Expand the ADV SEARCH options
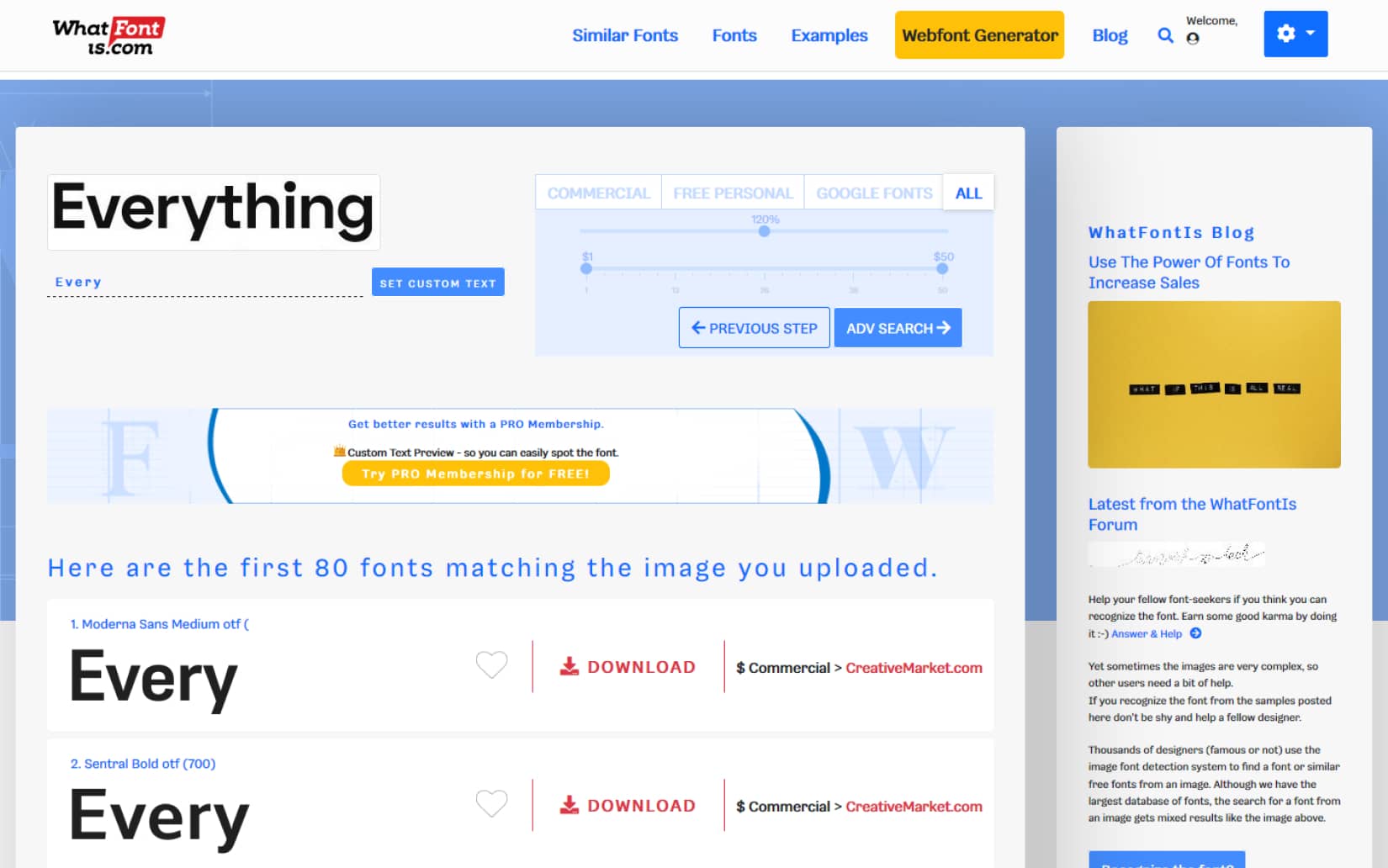The width and height of the screenshot is (1388, 868). pyautogui.click(x=897, y=328)
